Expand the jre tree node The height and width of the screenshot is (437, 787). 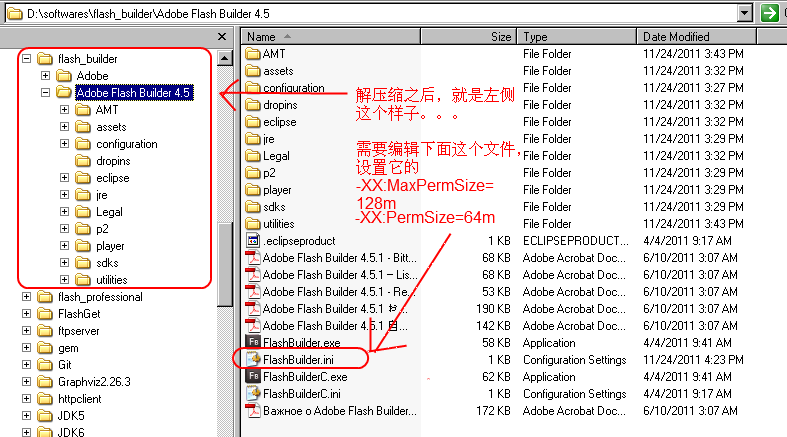click(64, 195)
